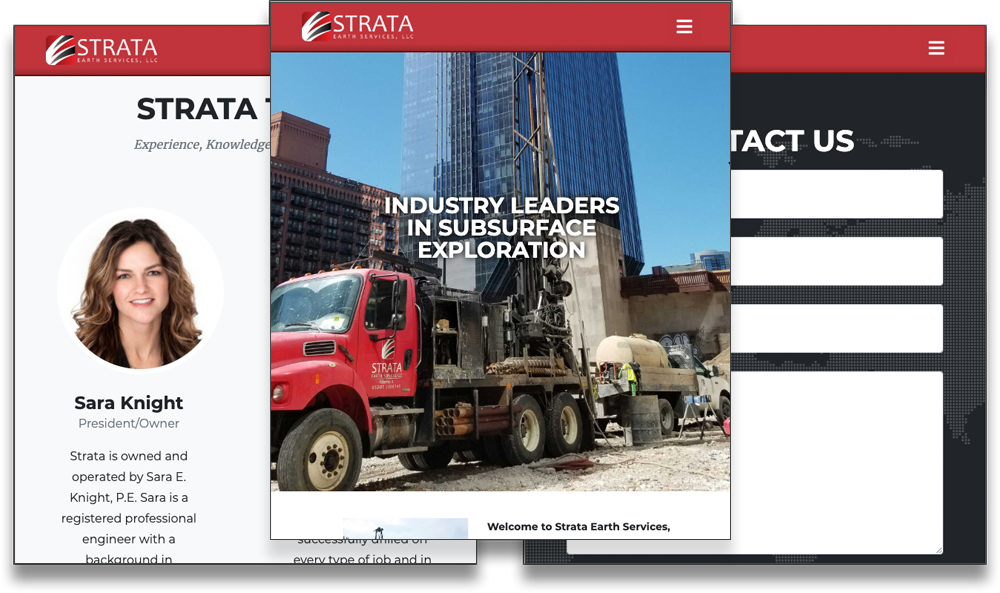The image size is (1000, 593).
Task: Click the textarea resize handle on the contact form
Action: (938, 548)
